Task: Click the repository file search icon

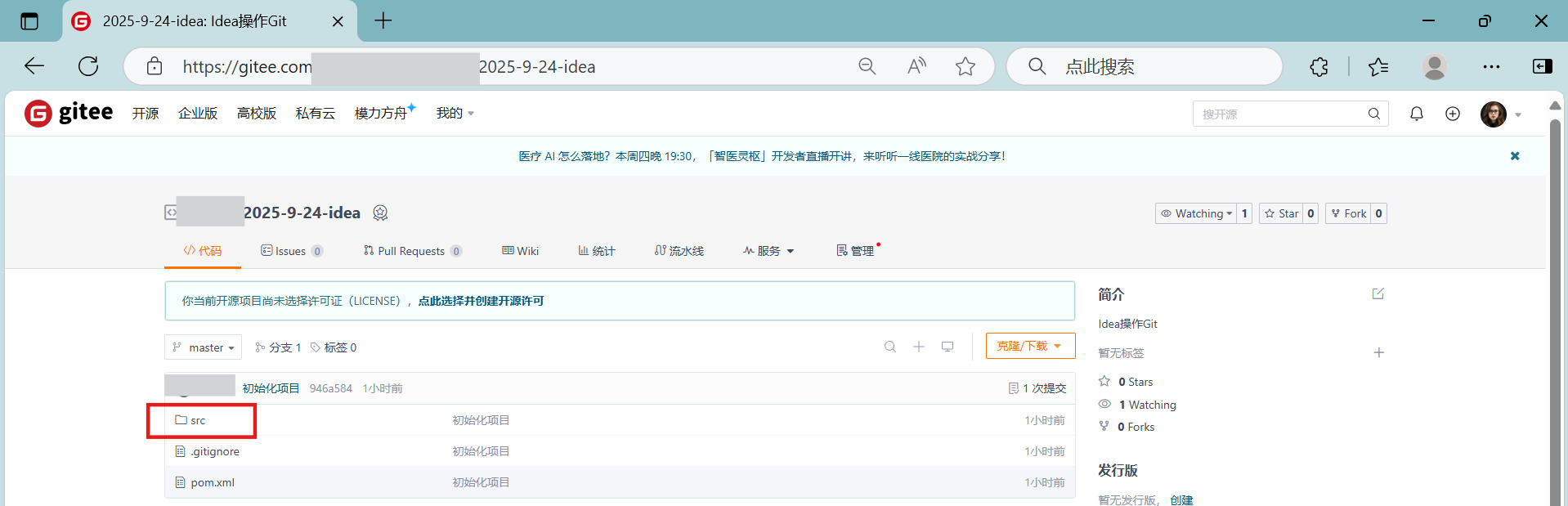Action: point(890,347)
